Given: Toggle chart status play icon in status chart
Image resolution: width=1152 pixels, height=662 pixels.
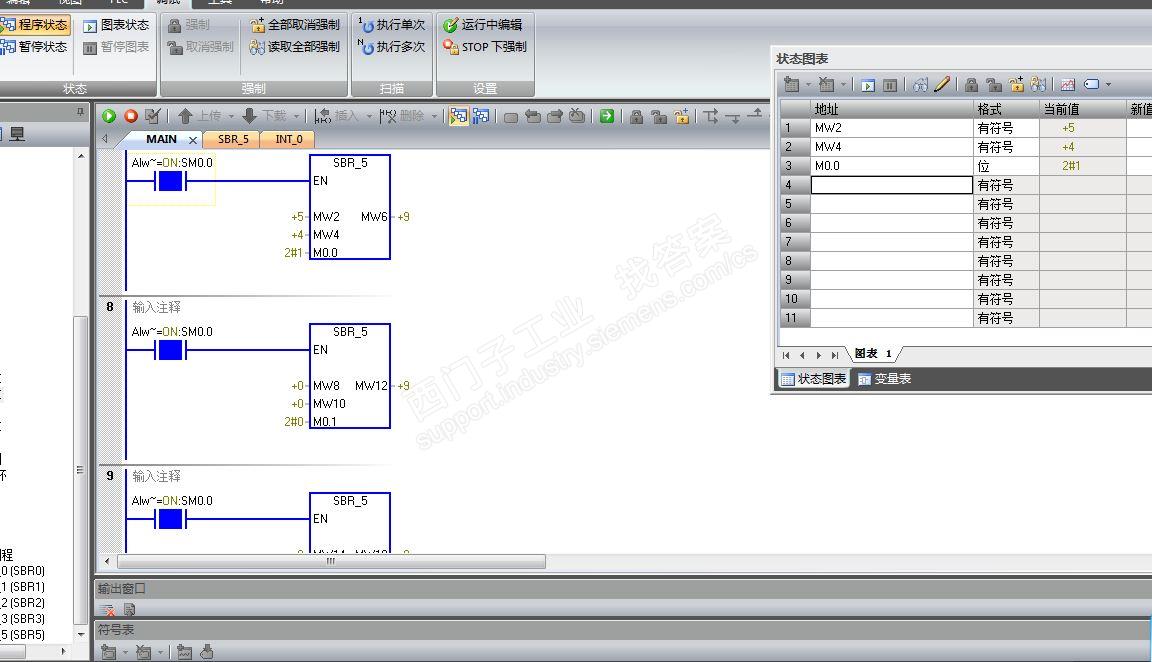Looking at the screenshot, I should tap(868, 85).
